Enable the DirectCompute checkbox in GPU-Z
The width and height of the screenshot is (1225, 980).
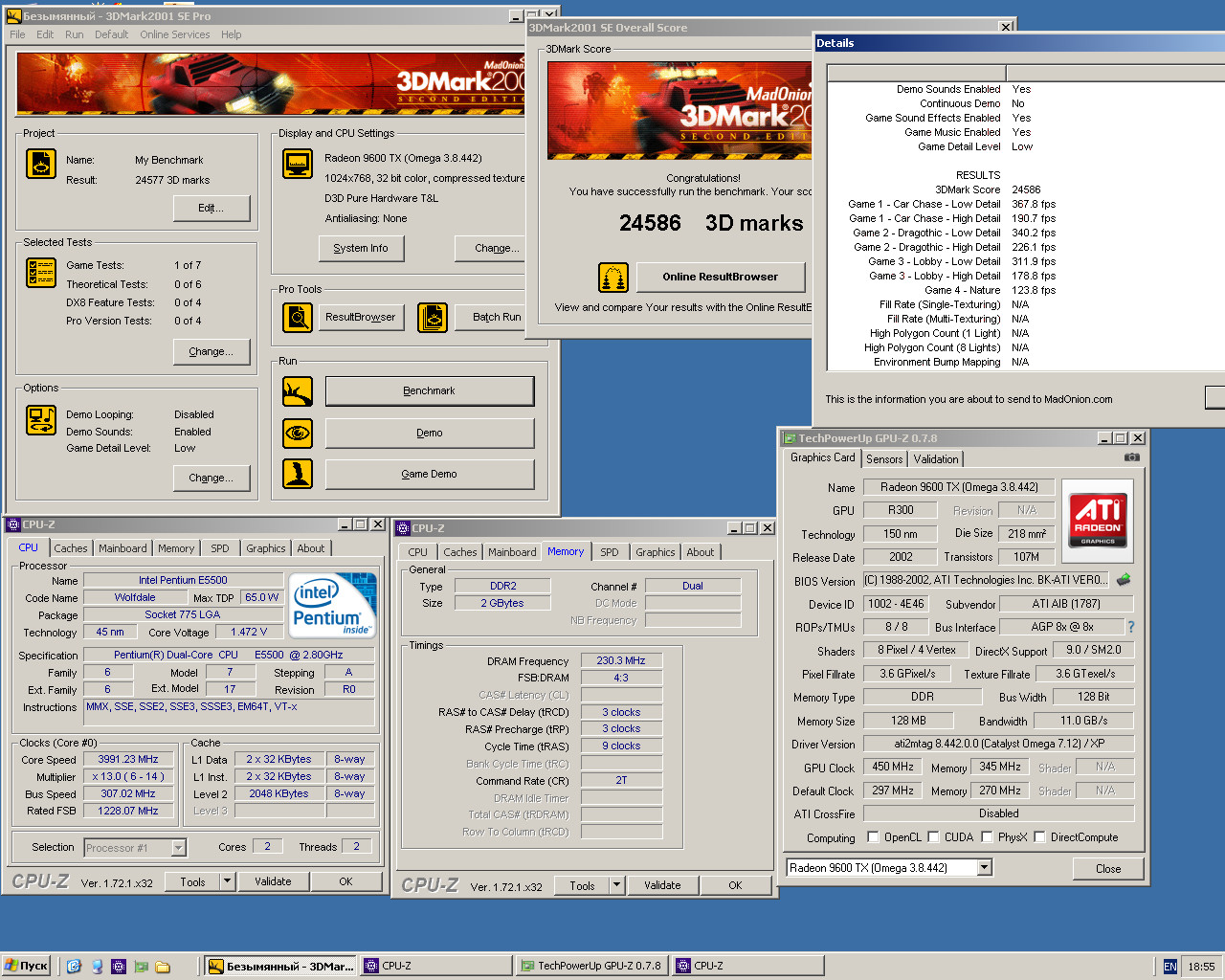click(1039, 837)
